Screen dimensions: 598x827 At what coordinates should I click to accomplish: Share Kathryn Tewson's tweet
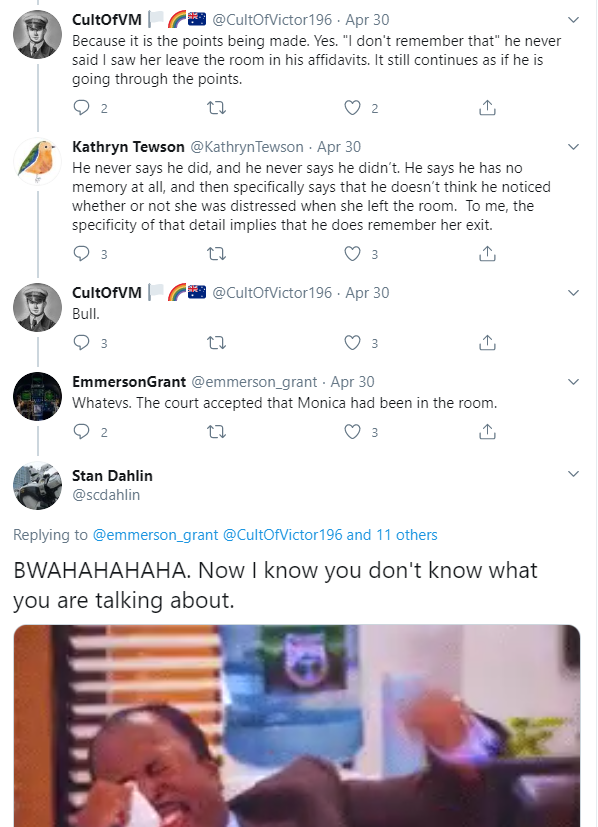(x=487, y=254)
